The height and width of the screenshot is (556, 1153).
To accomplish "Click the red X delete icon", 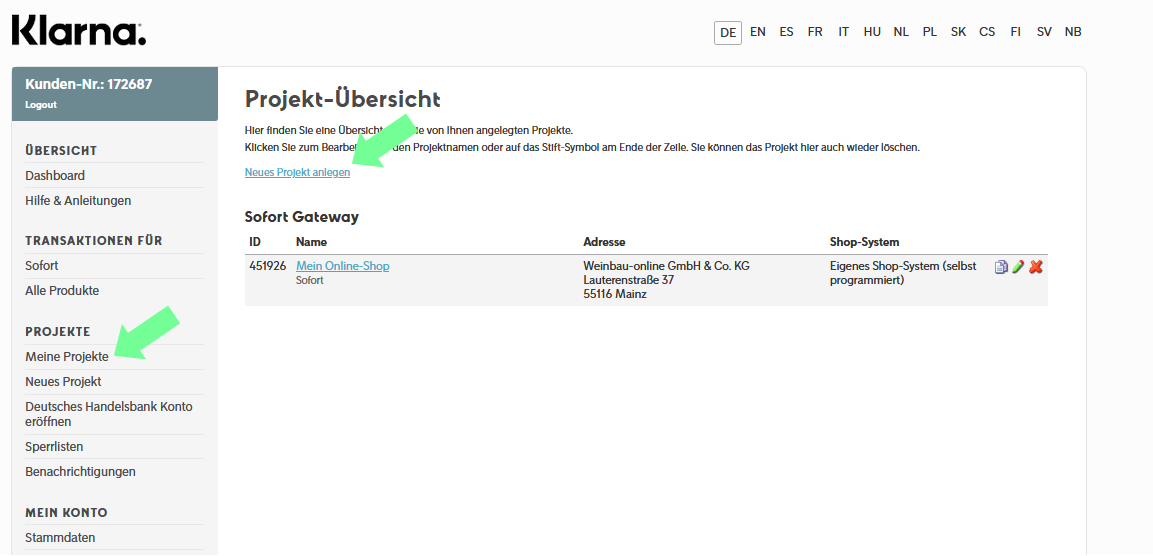I will [x=1036, y=267].
